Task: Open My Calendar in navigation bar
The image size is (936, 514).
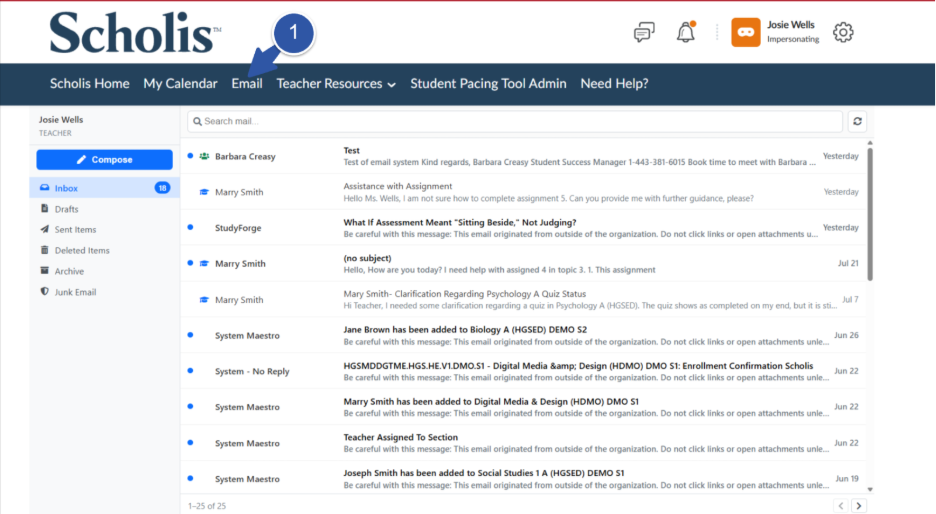Action: [x=180, y=84]
